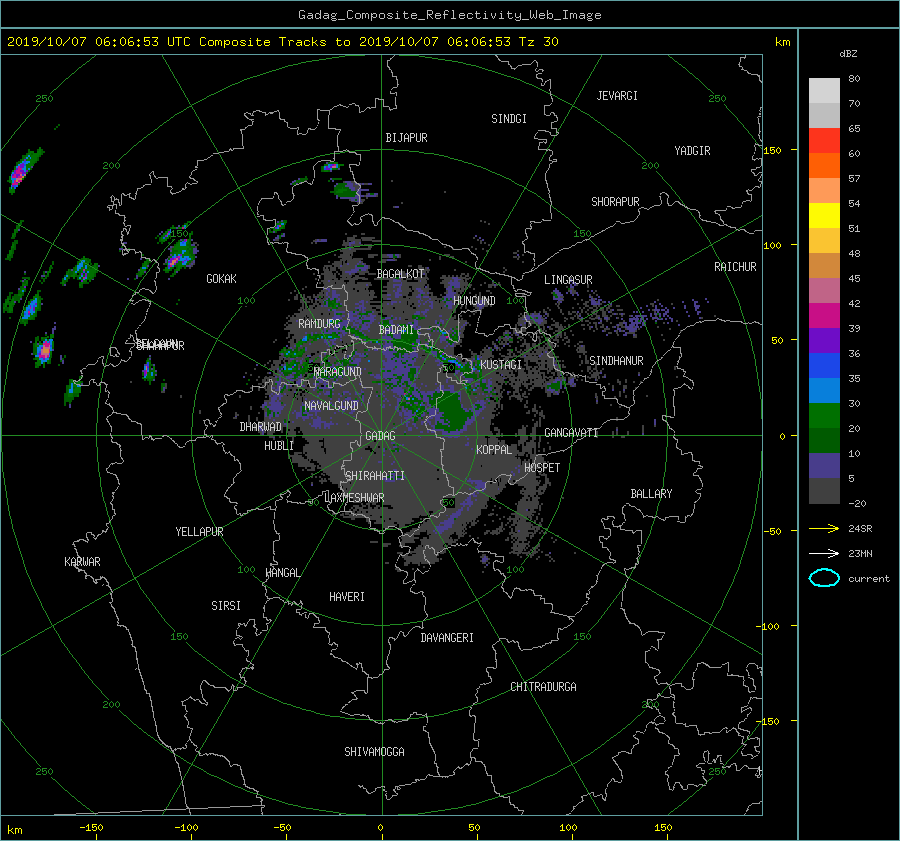Click the GOKAK city label

(222, 279)
